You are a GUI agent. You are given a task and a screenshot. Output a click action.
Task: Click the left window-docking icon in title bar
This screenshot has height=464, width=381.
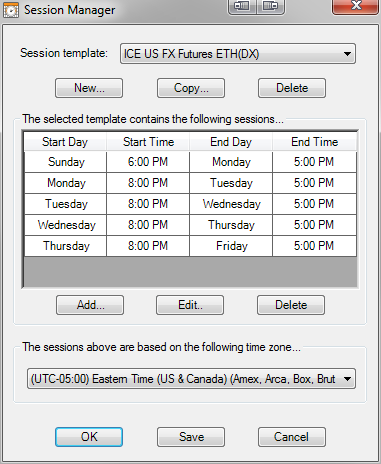coord(242,6)
